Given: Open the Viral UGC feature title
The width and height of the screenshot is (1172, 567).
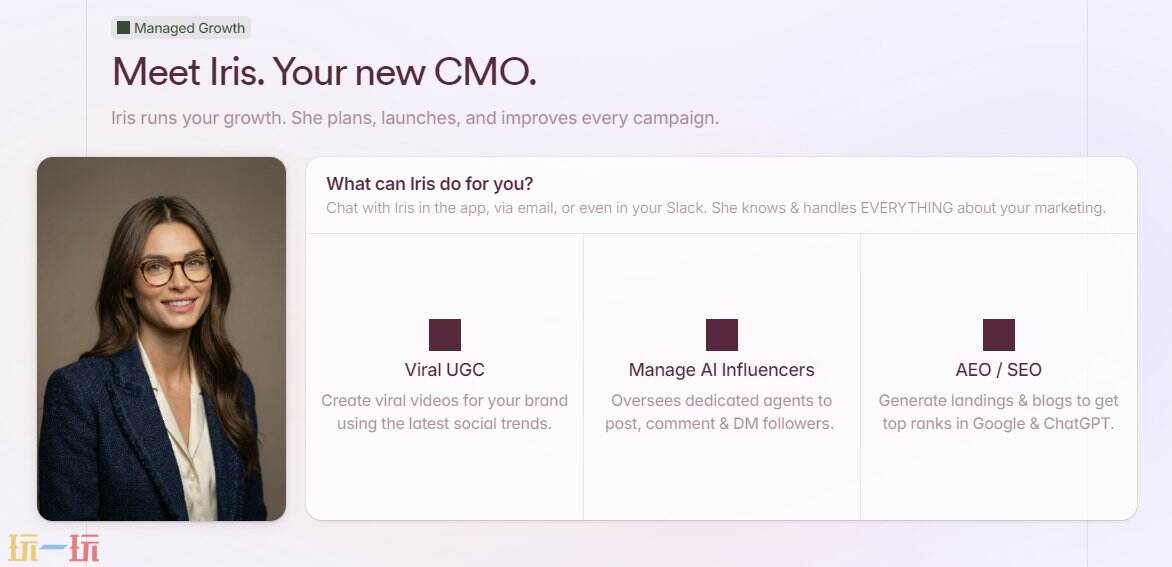Looking at the screenshot, I should click(x=444, y=370).
